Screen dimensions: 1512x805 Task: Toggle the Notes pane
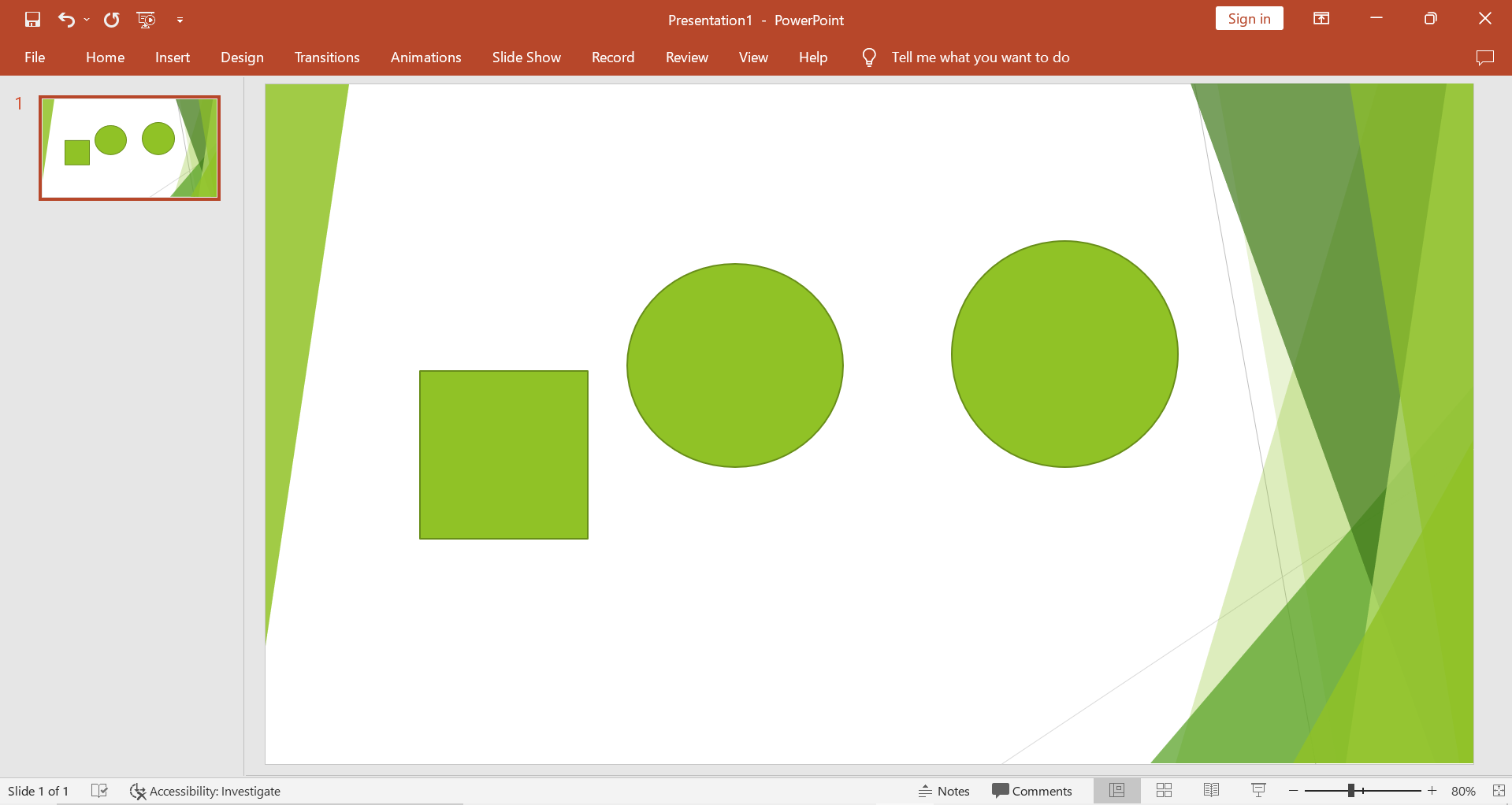[944, 791]
